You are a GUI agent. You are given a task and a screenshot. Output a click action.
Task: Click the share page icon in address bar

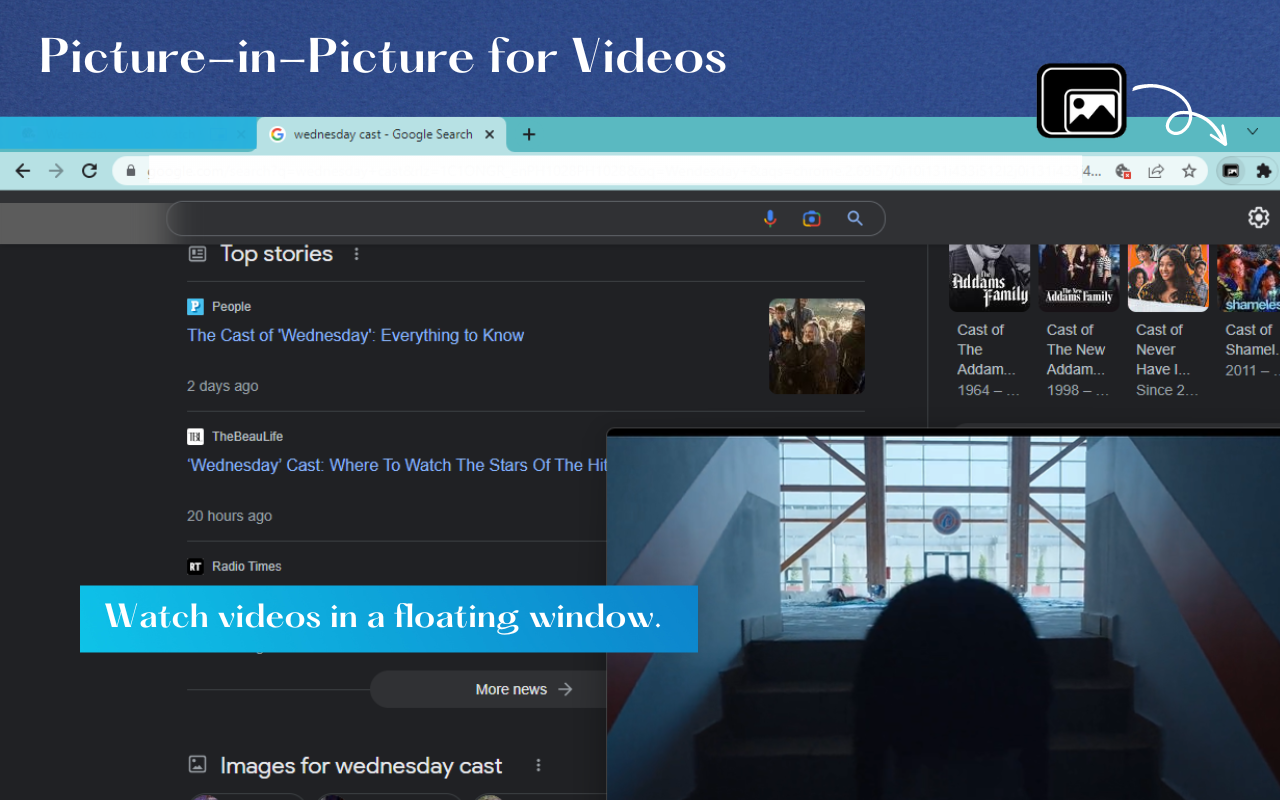(1156, 171)
